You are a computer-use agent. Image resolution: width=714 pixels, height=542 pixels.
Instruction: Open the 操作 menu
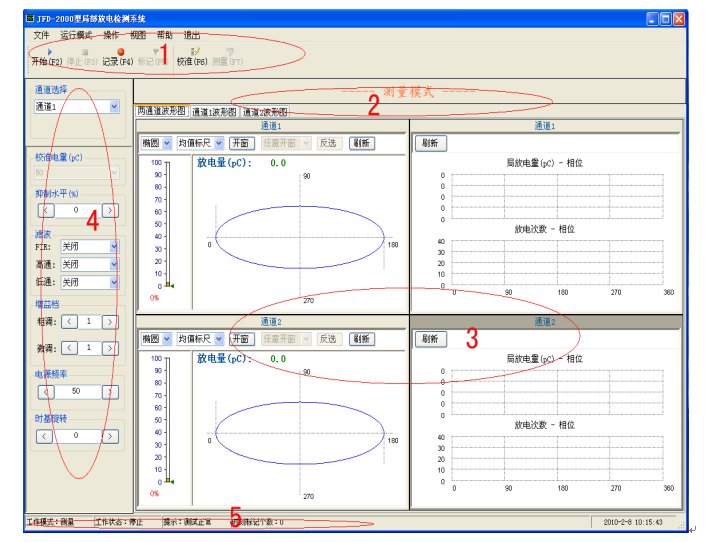[111, 35]
